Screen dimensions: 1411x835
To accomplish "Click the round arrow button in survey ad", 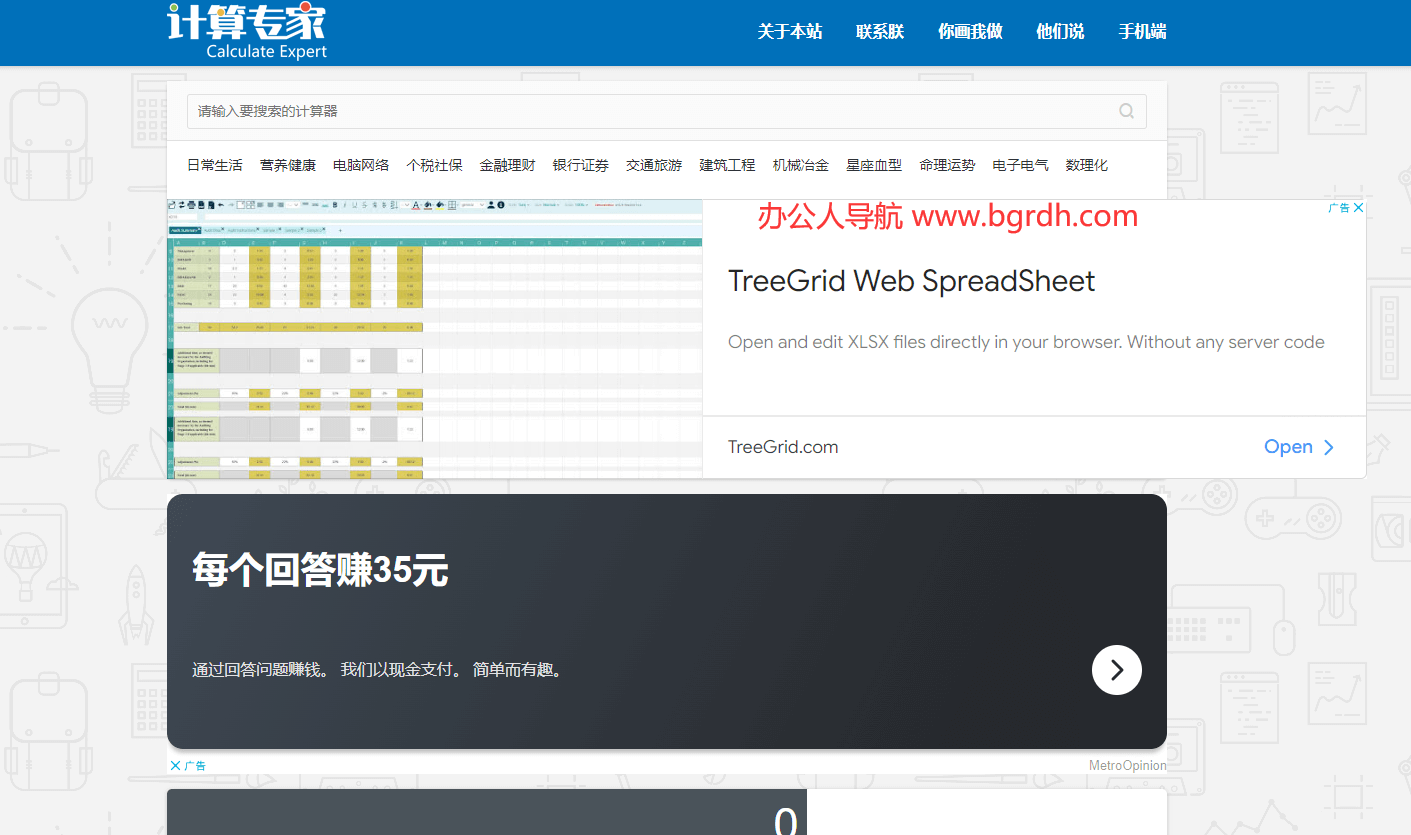I will pos(1116,670).
